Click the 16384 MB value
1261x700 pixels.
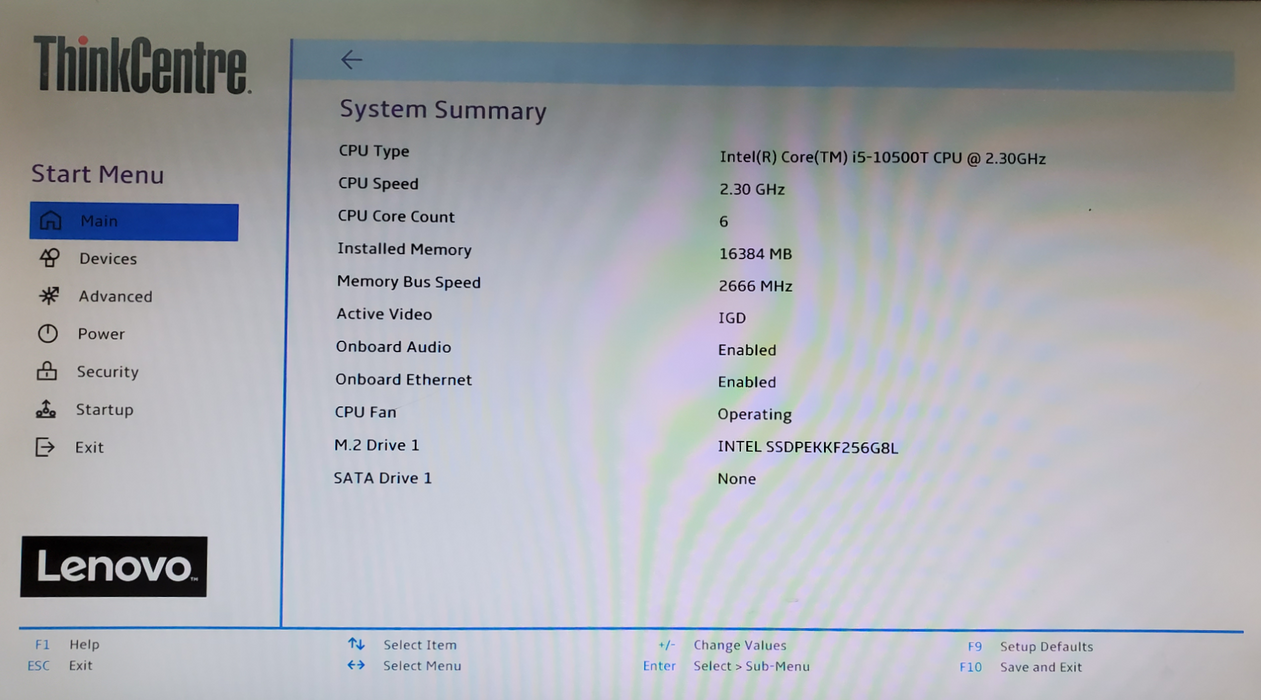pyautogui.click(x=755, y=254)
